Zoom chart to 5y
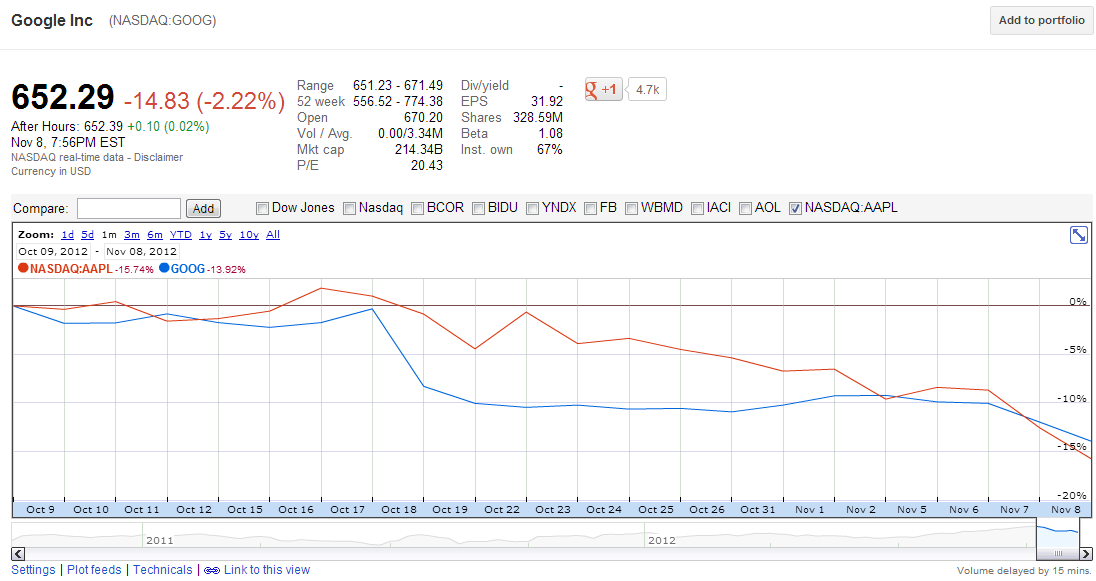Screen dimensions: 1096x581 (x=225, y=235)
